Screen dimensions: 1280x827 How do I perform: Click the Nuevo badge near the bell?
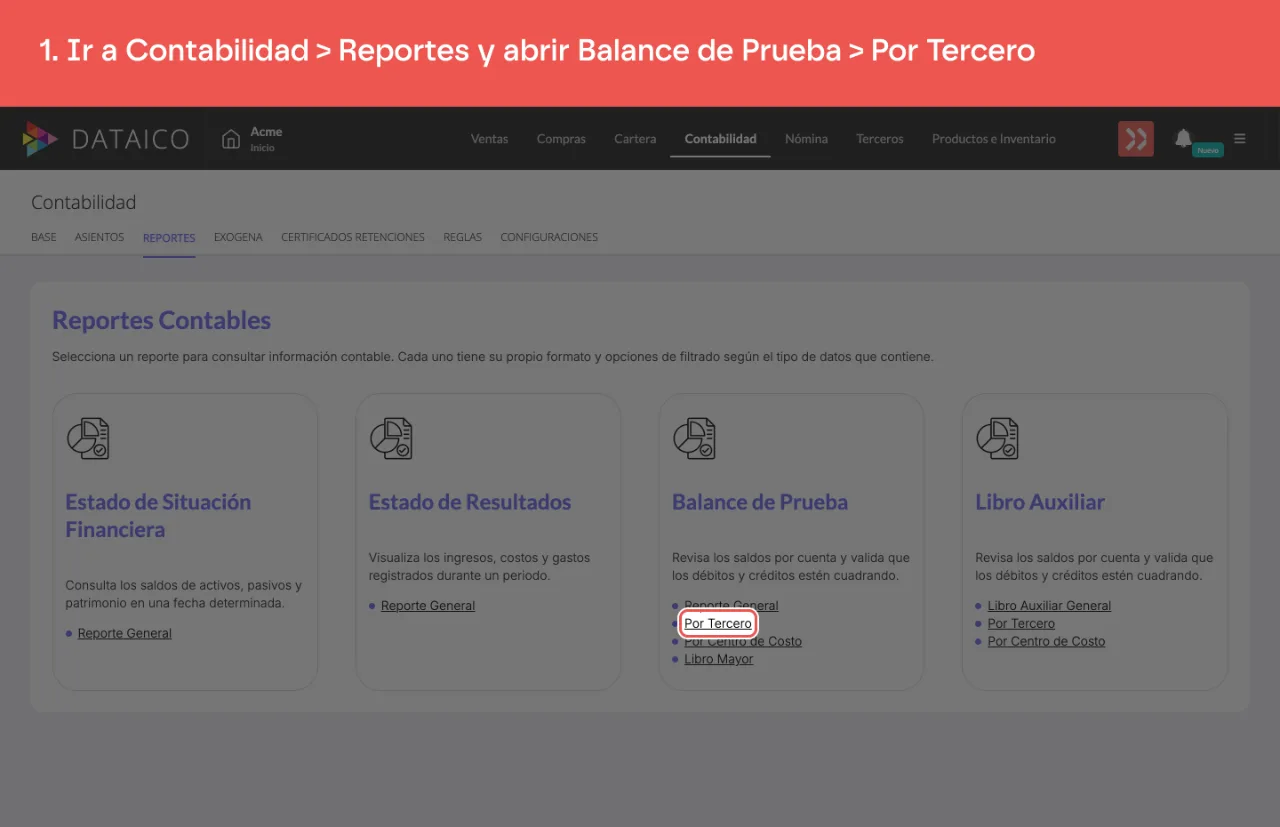(x=1208, y=150)
